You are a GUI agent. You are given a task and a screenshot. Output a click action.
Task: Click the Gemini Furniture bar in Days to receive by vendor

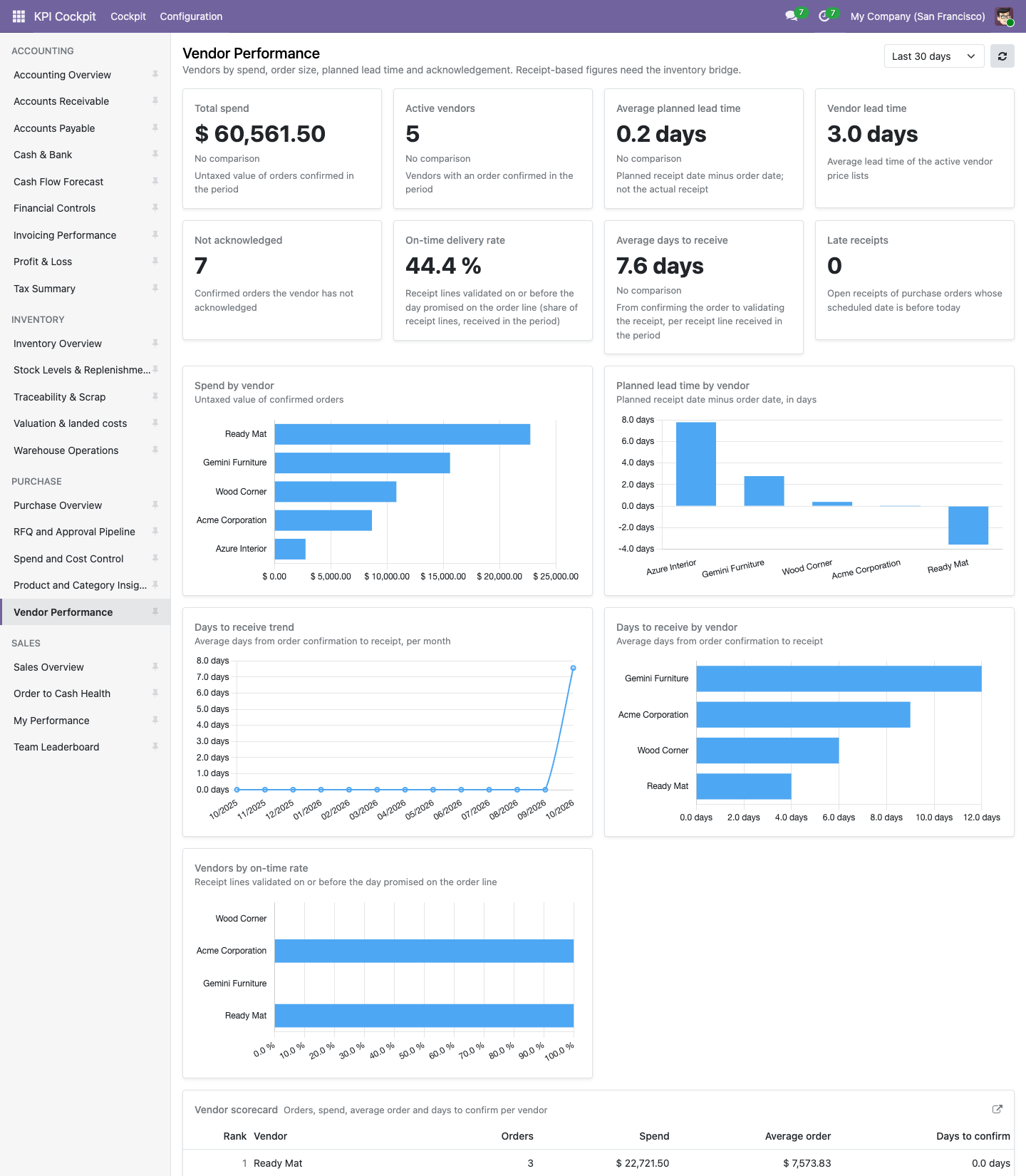(839, 679)
